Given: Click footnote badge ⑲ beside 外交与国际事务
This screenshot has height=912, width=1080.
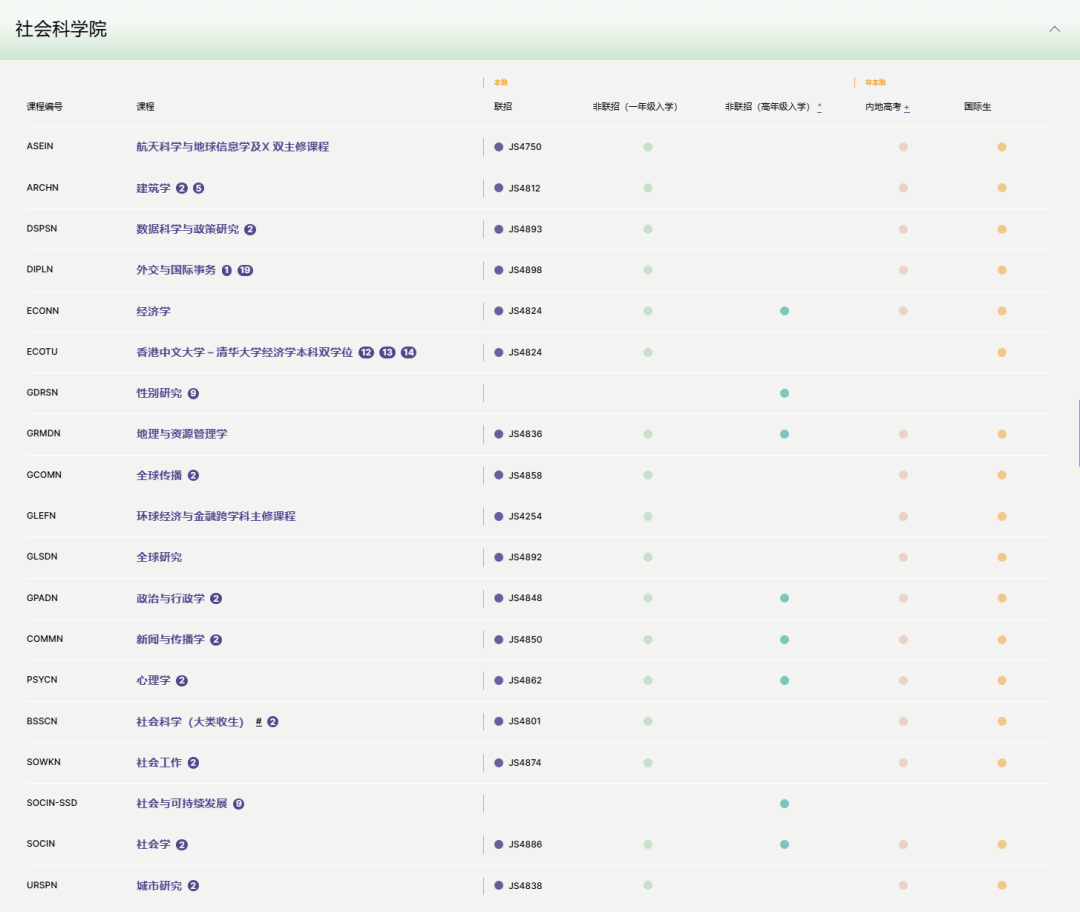Looking at the screenshot, I should coord(245,269).
